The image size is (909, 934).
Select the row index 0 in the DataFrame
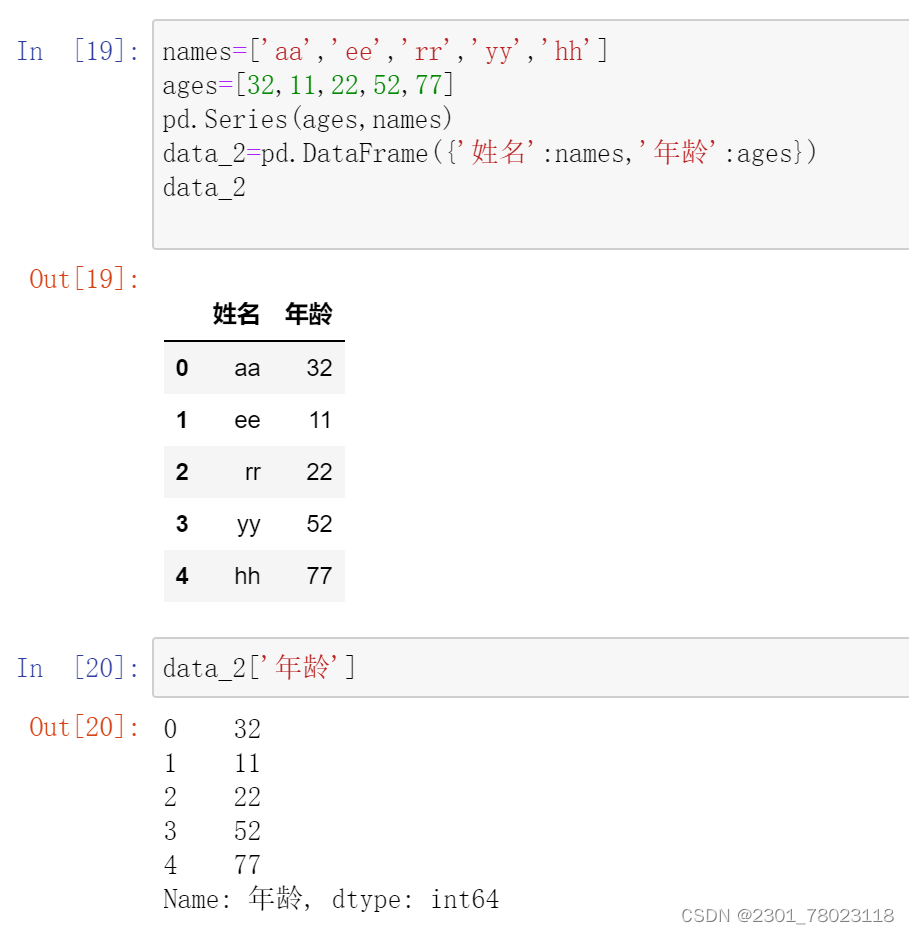coord(182,368)
